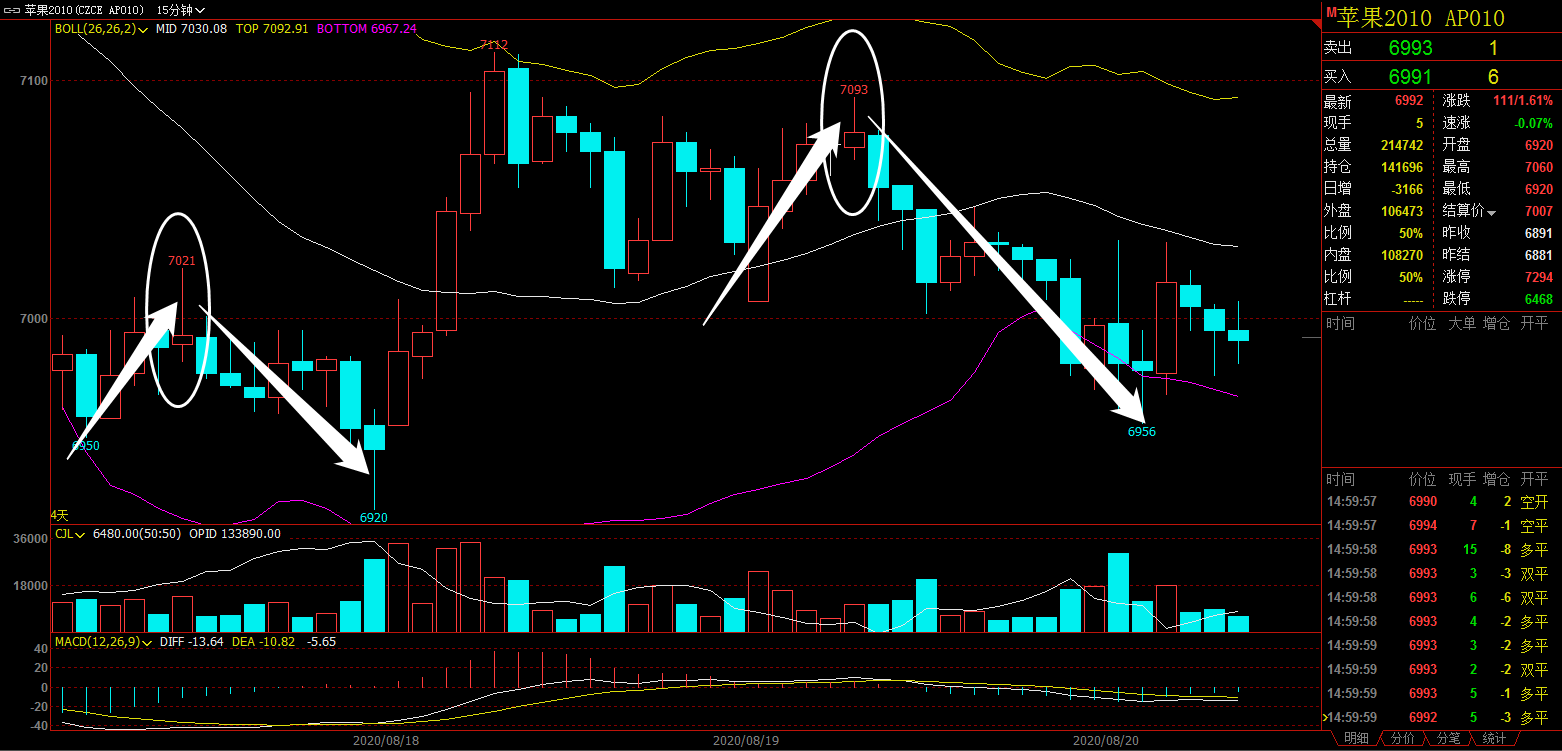This screenshot has height=751, width=1562.
Task: Select the trade row priced 6994
Action: (x=1441, y=525)
